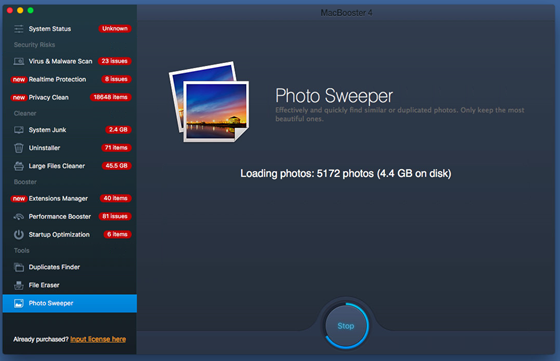Click the Large Files Cleaner label
Screen dimensions: 560x361
[x=57, y=166]
